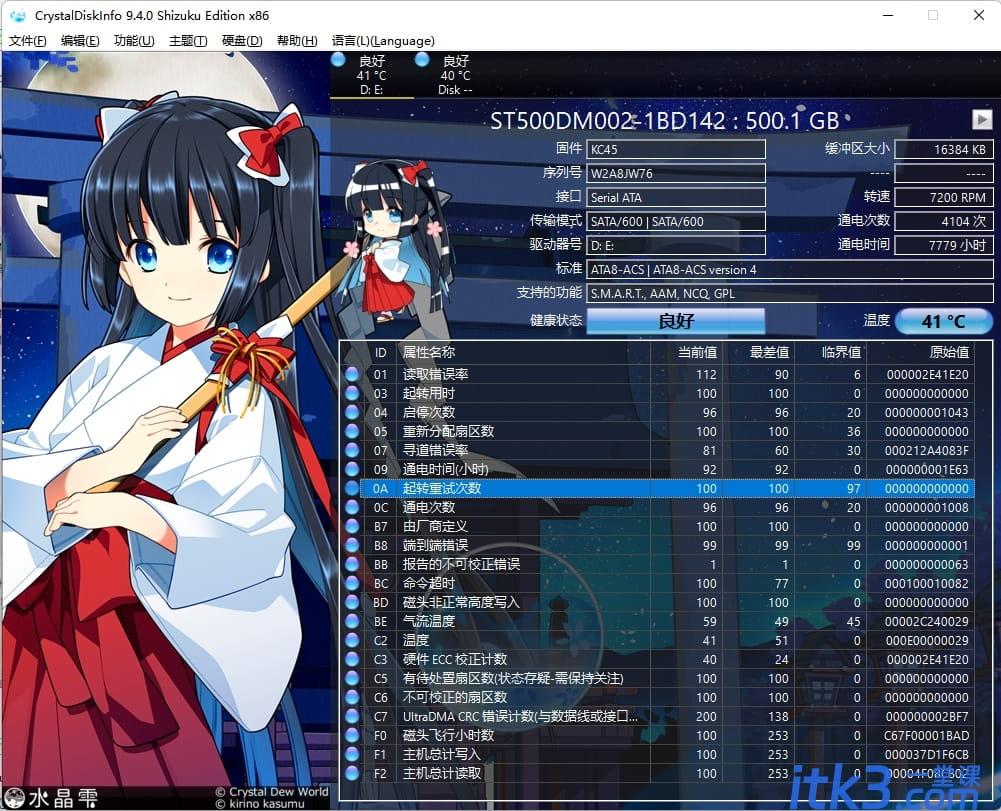Image resolution: width=1001 pixels, height=811 pixels.
Task: Click the Serial ATA interface field
Action: click(675, 198)
